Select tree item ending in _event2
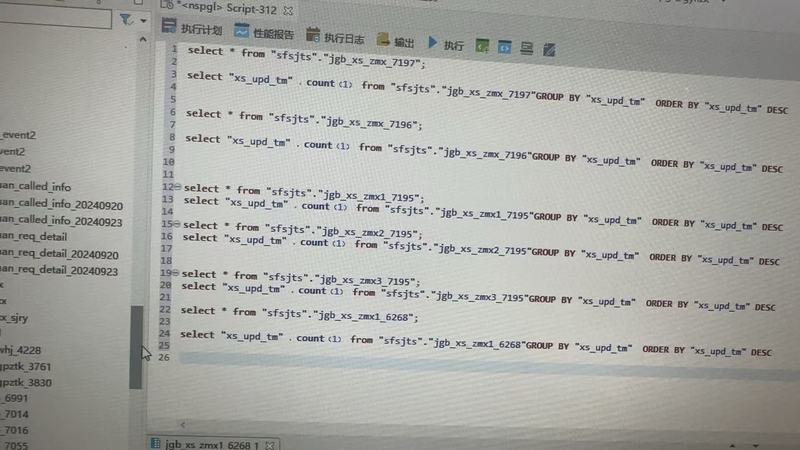 18,135
